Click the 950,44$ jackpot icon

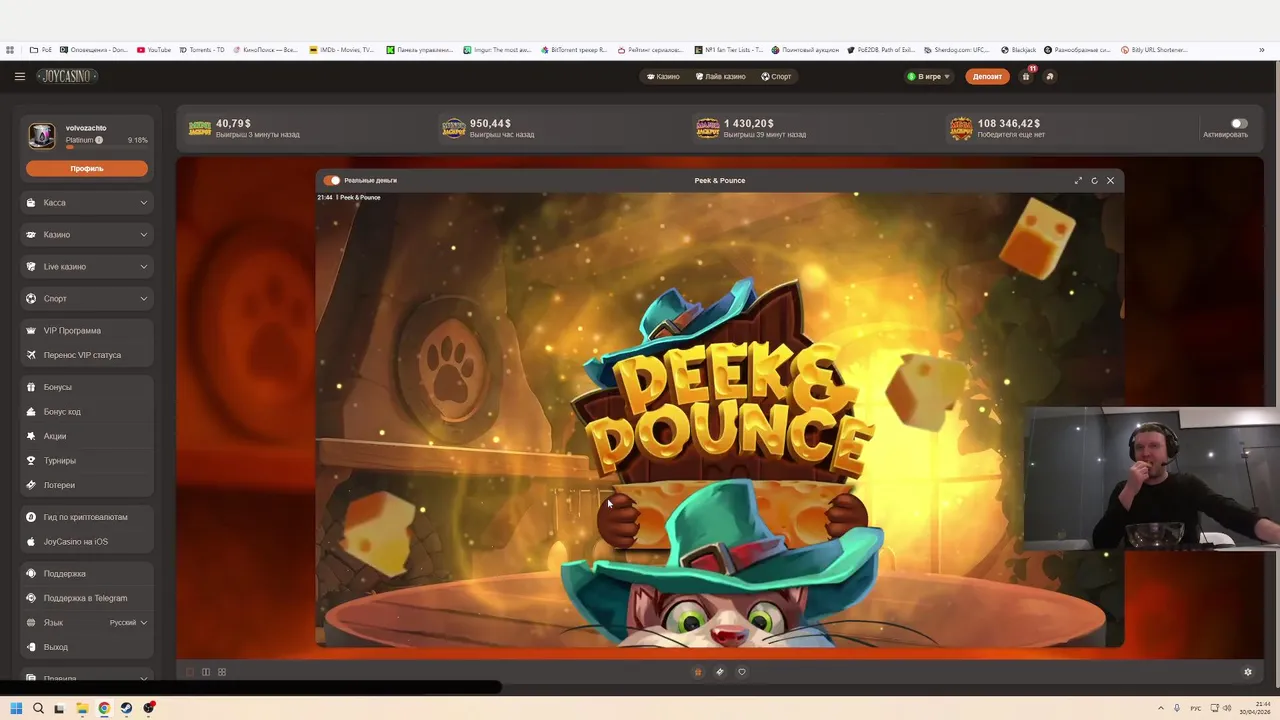click(x=454, y=128)
